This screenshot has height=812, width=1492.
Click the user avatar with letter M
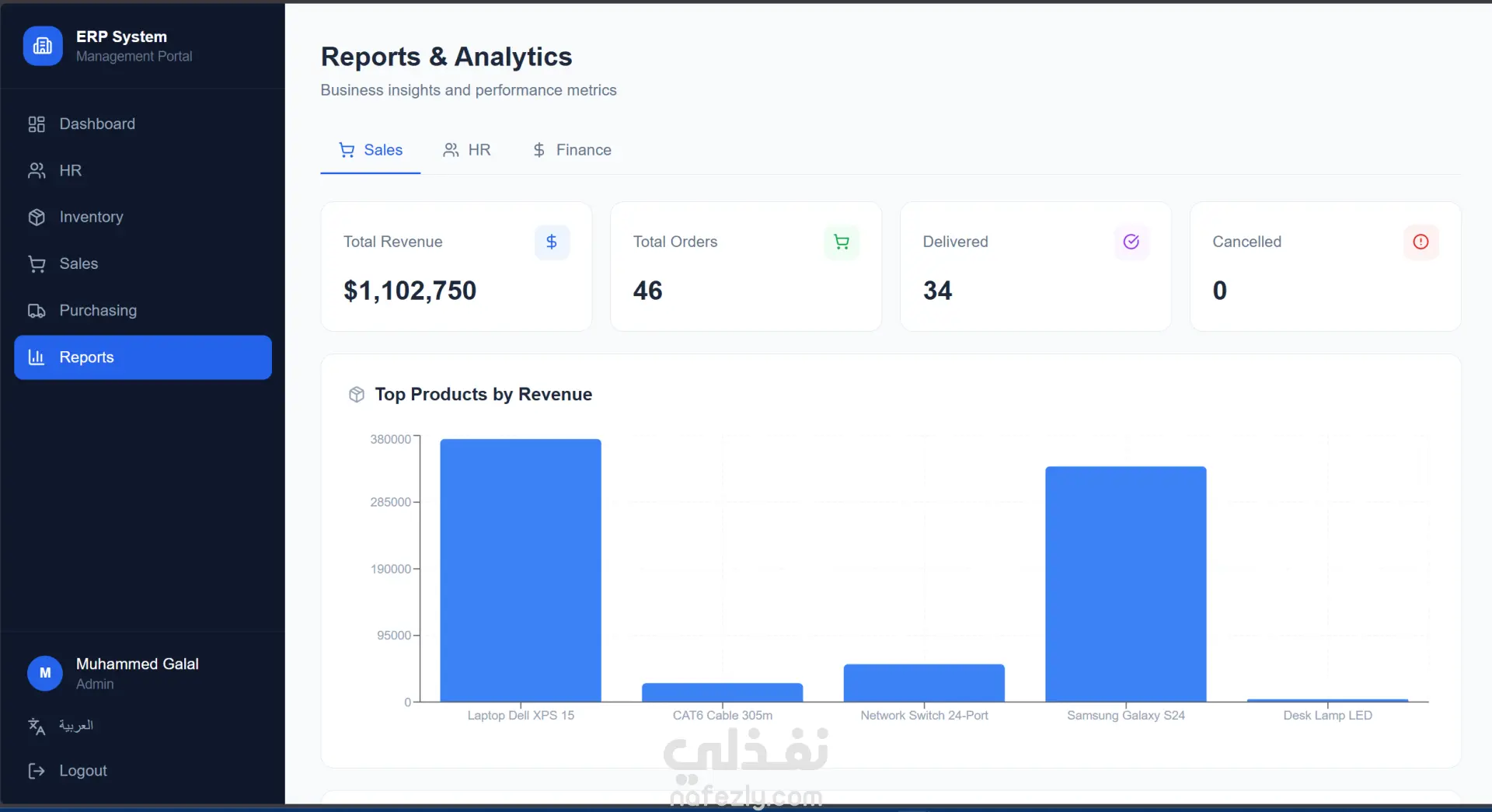tap(45, 674)
